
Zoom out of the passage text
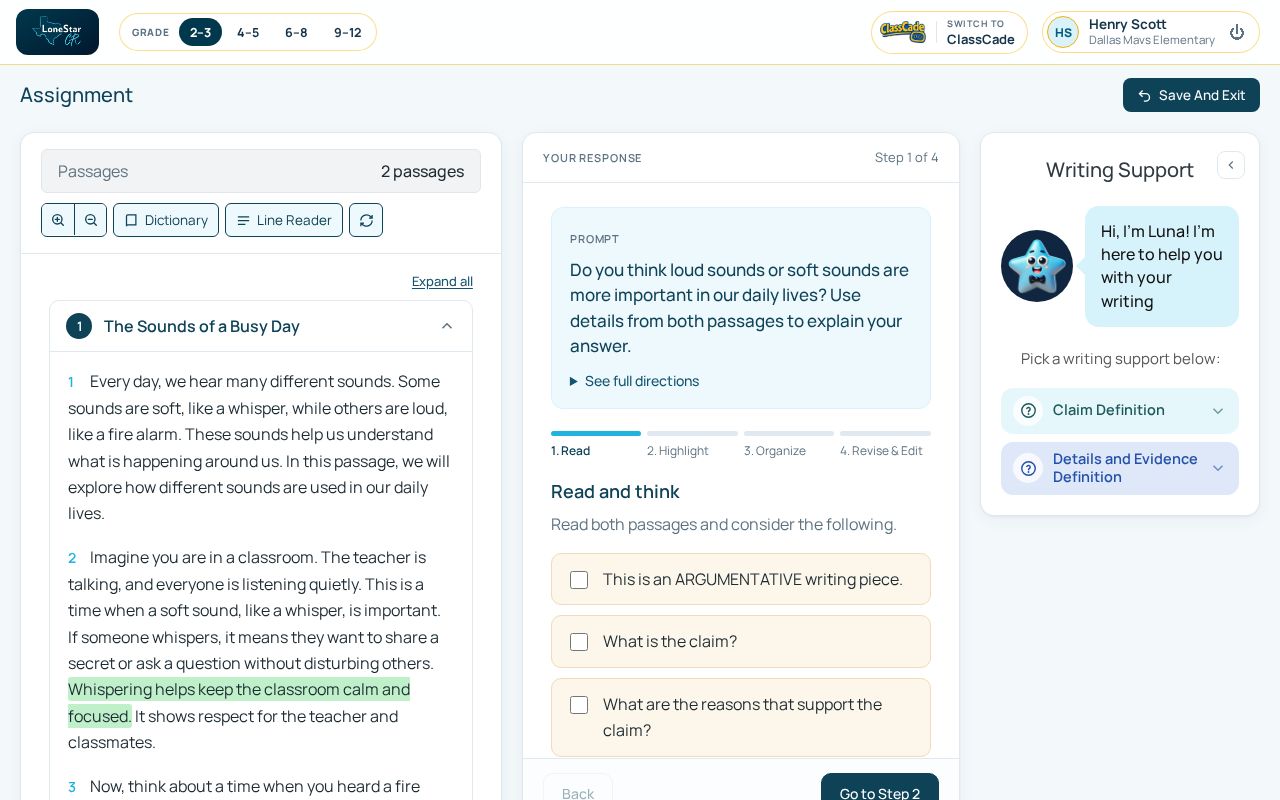point(91,220)
